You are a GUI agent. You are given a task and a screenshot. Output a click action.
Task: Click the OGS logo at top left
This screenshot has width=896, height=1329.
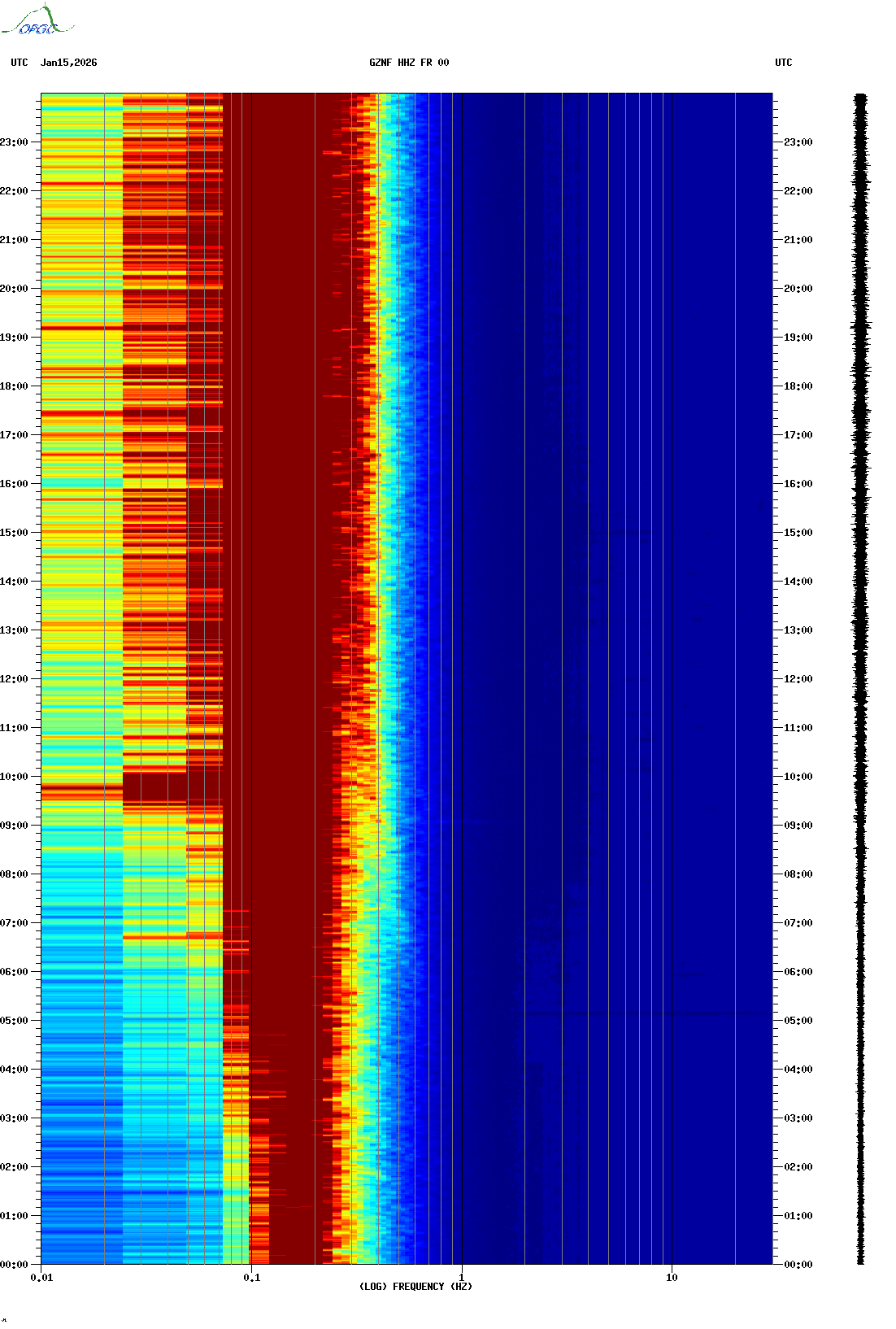tap(37, 20)
